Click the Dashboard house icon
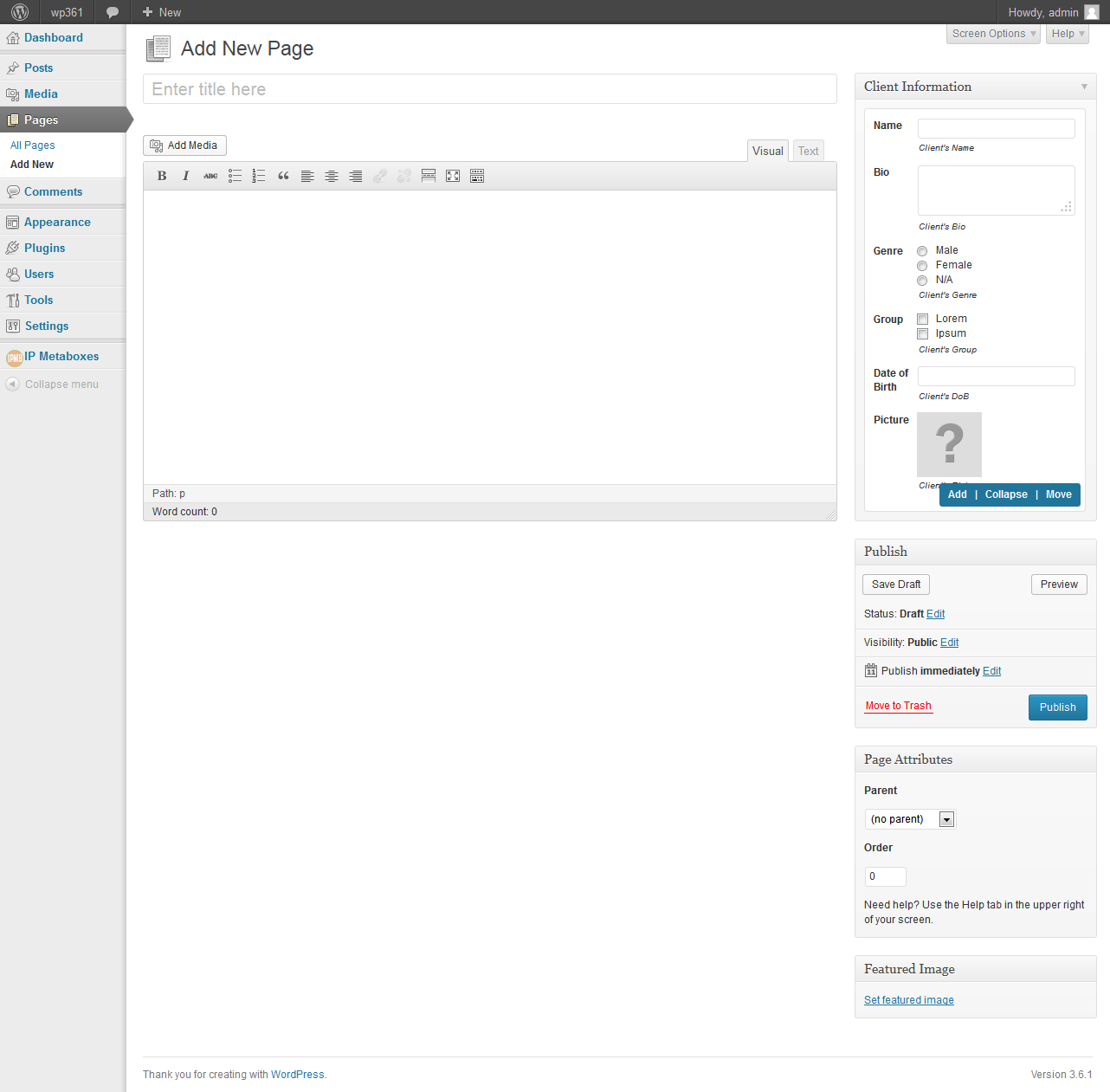The height and width of the screenshot is (1092, 1110). [13, 38]
